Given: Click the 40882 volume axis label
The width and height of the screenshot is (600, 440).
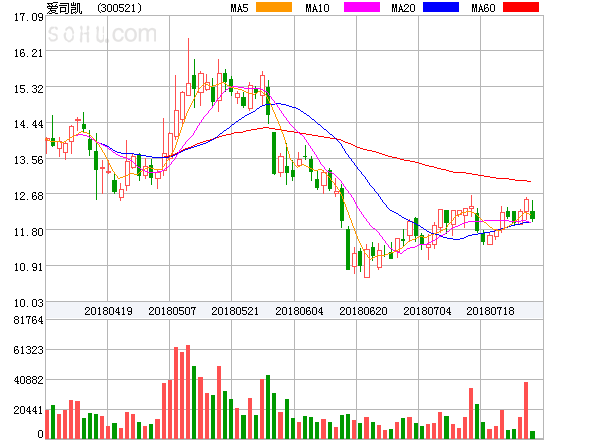Looking at the screenshot, I should (x=29, y=380).
